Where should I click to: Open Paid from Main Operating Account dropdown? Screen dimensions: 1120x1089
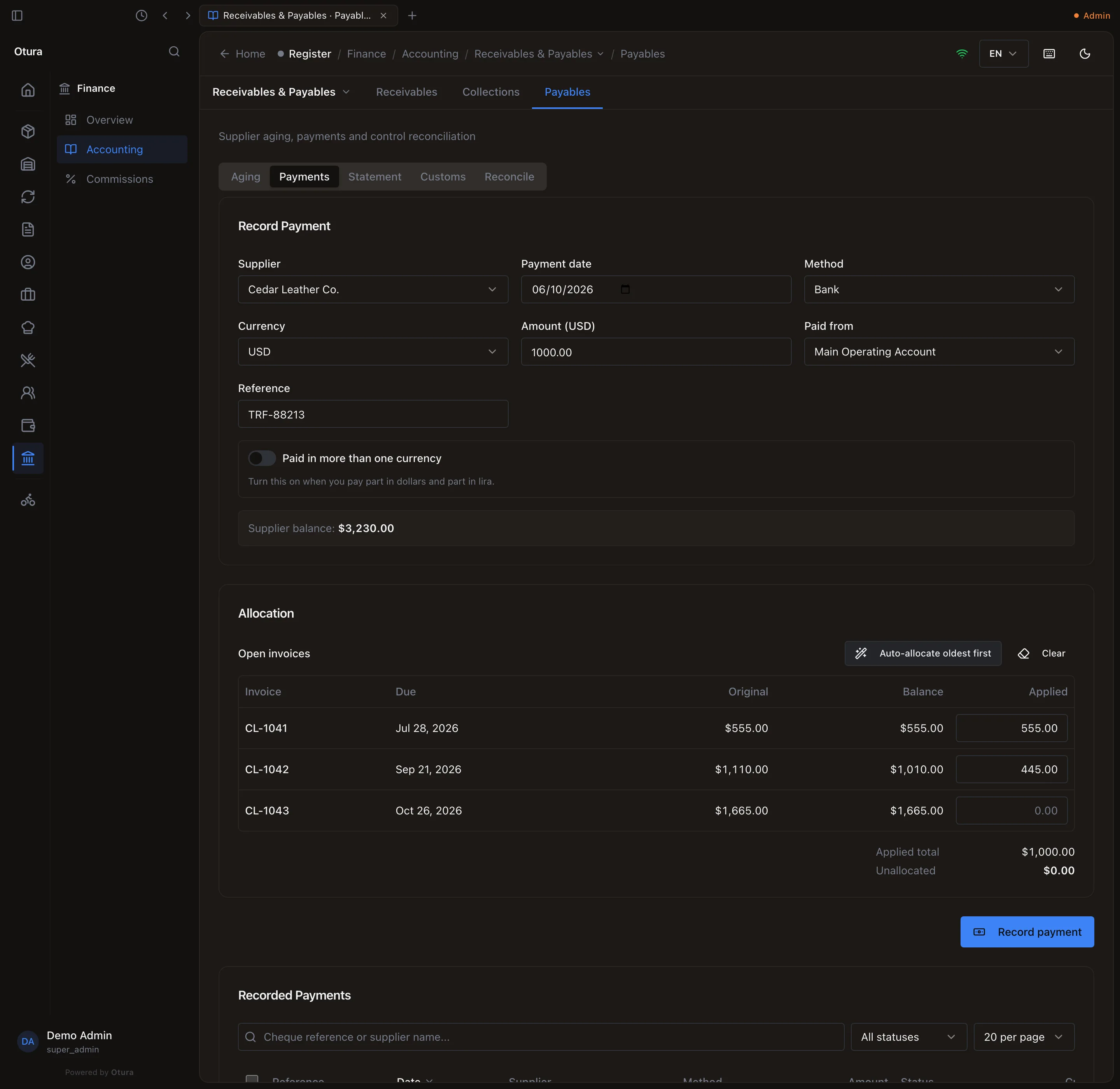tap(939, 352)
